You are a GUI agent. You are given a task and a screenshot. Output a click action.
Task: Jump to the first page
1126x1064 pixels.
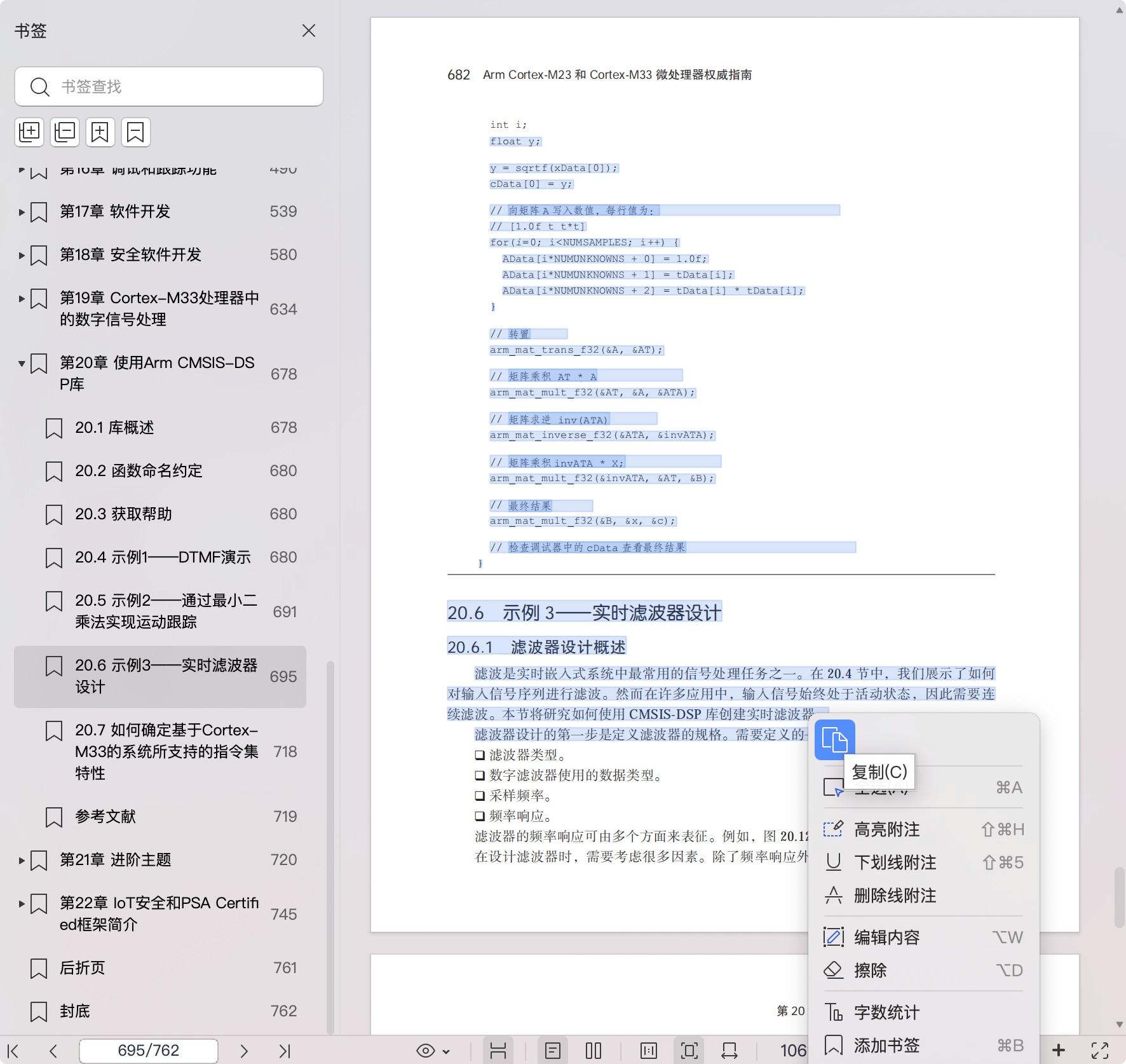[x=13, y=1051]
